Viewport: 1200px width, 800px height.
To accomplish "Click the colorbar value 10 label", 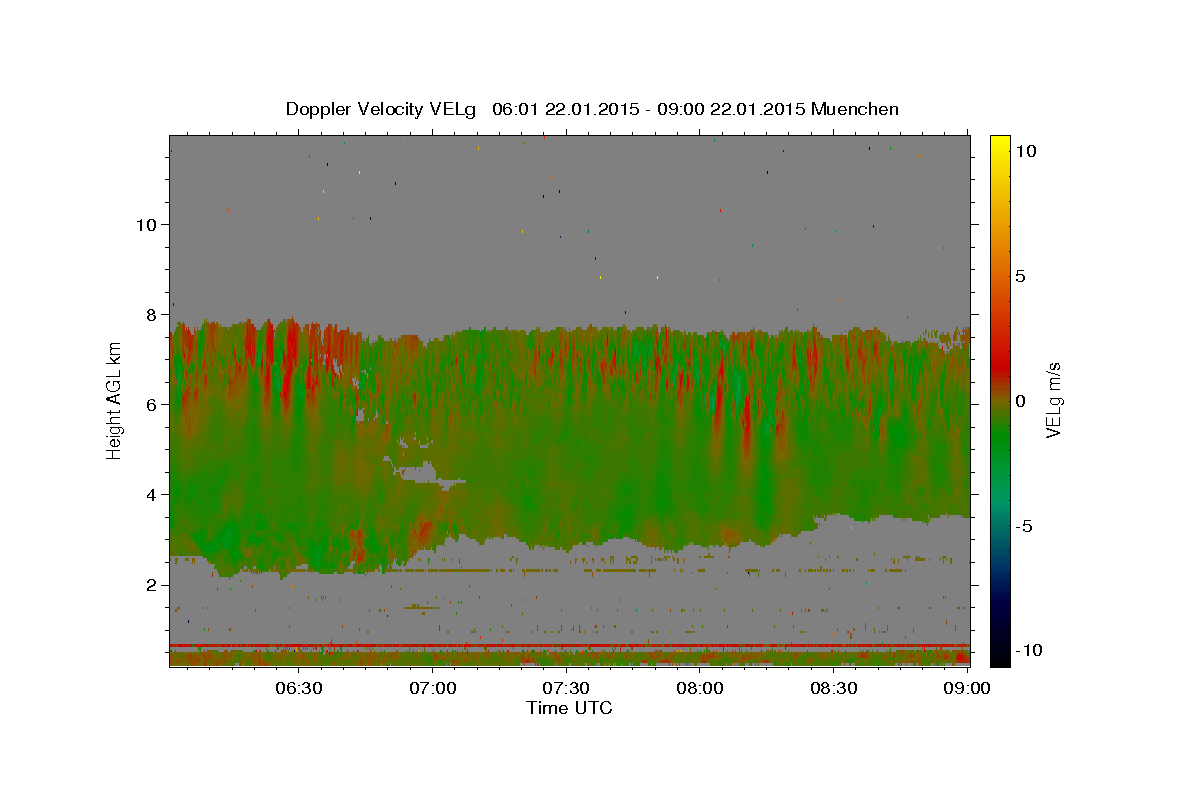I will 1025,151.
